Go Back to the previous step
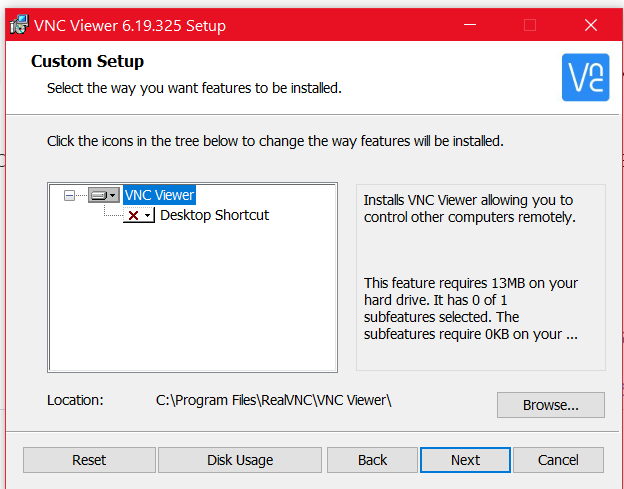 click(x=372, y=460)
